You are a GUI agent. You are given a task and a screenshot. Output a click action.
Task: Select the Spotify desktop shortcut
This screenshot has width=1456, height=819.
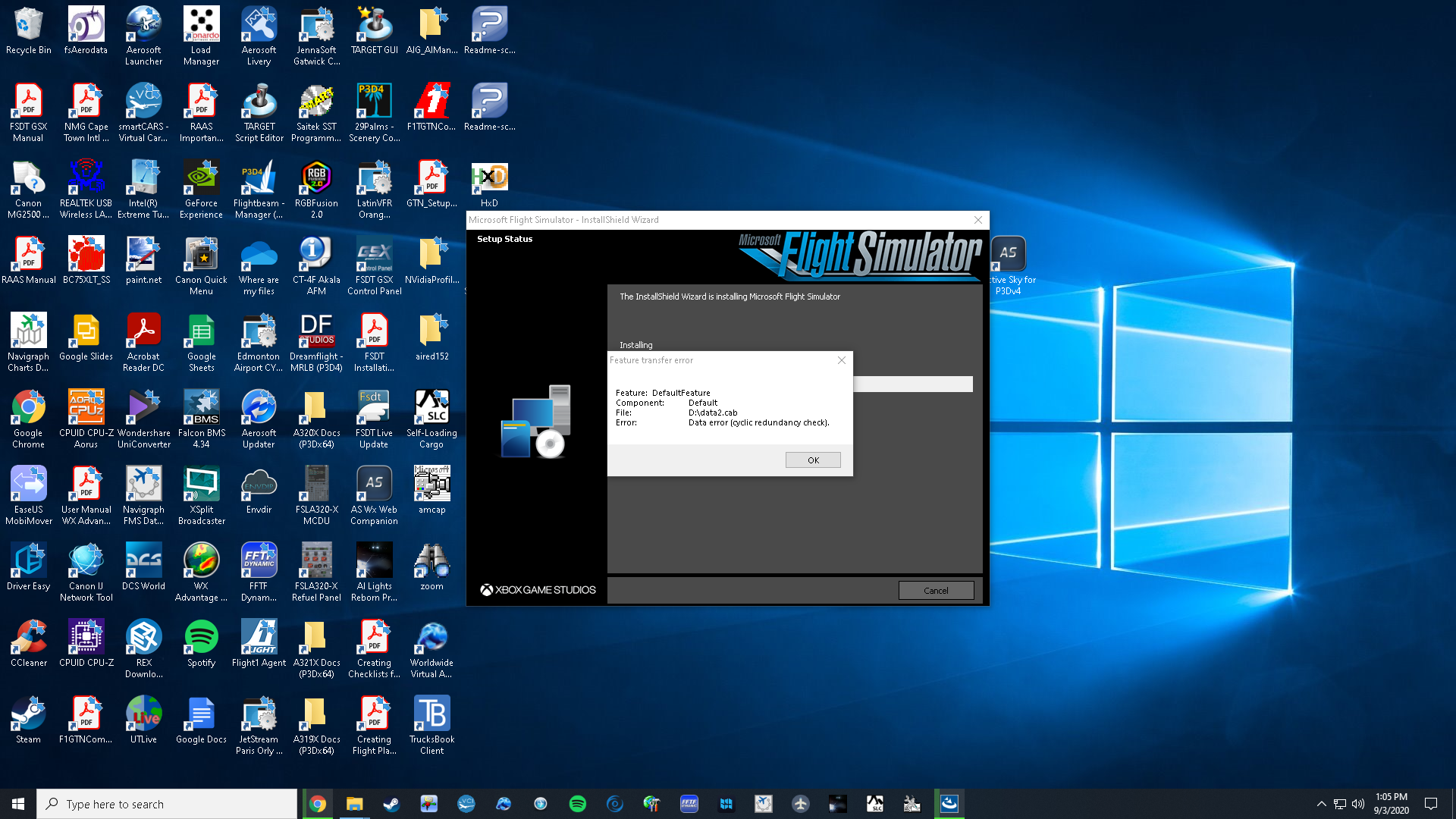[x=202, y=644]
